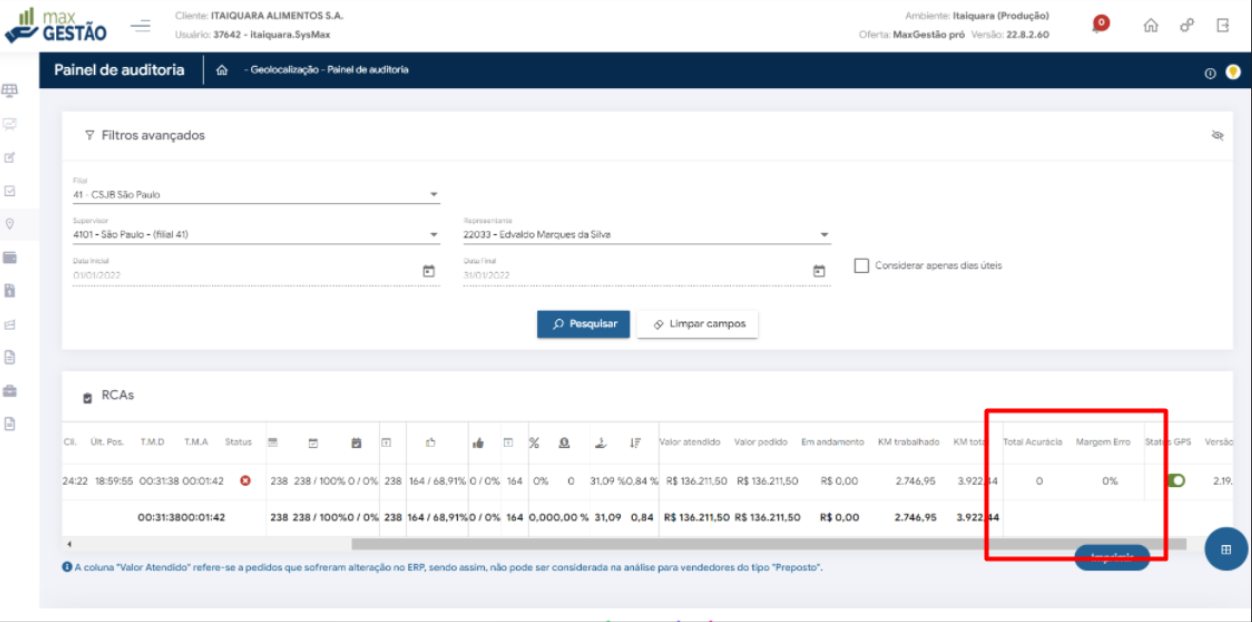Image resolution: width=1252 pixels, height=622 pixels.
Task: Open the Data Final calendar picker icon
Action: [x=819, y=271]
